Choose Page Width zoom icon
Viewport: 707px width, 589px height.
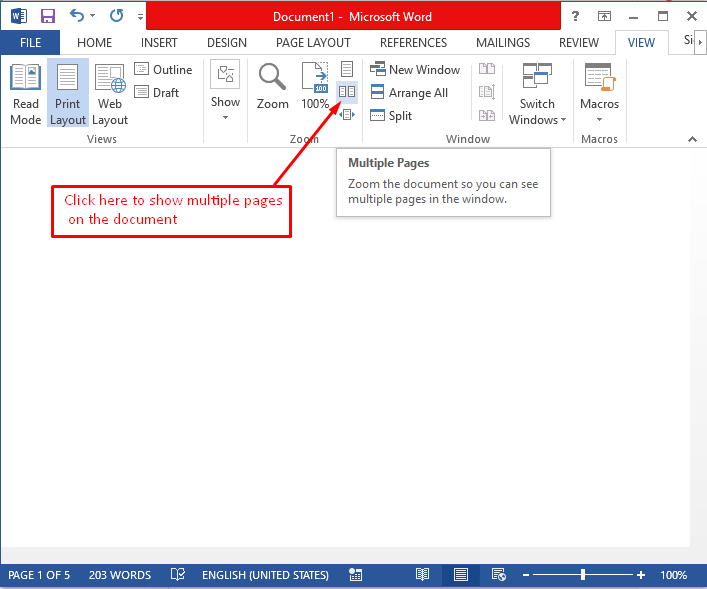tap(347, 115)
